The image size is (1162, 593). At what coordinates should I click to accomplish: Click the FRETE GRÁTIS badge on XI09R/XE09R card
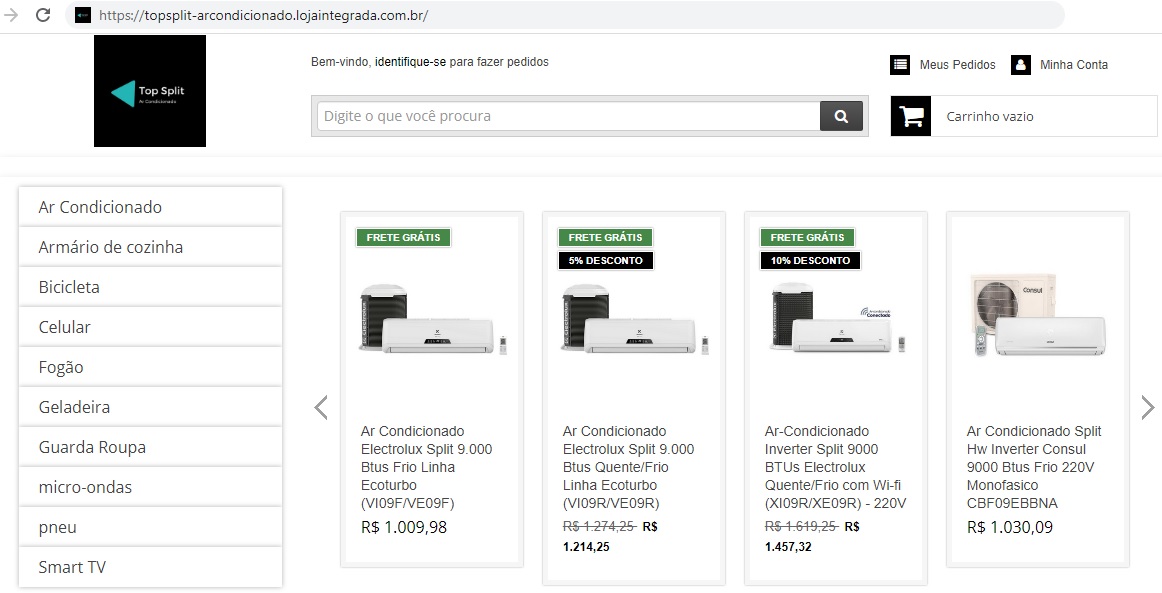[807, 237]
